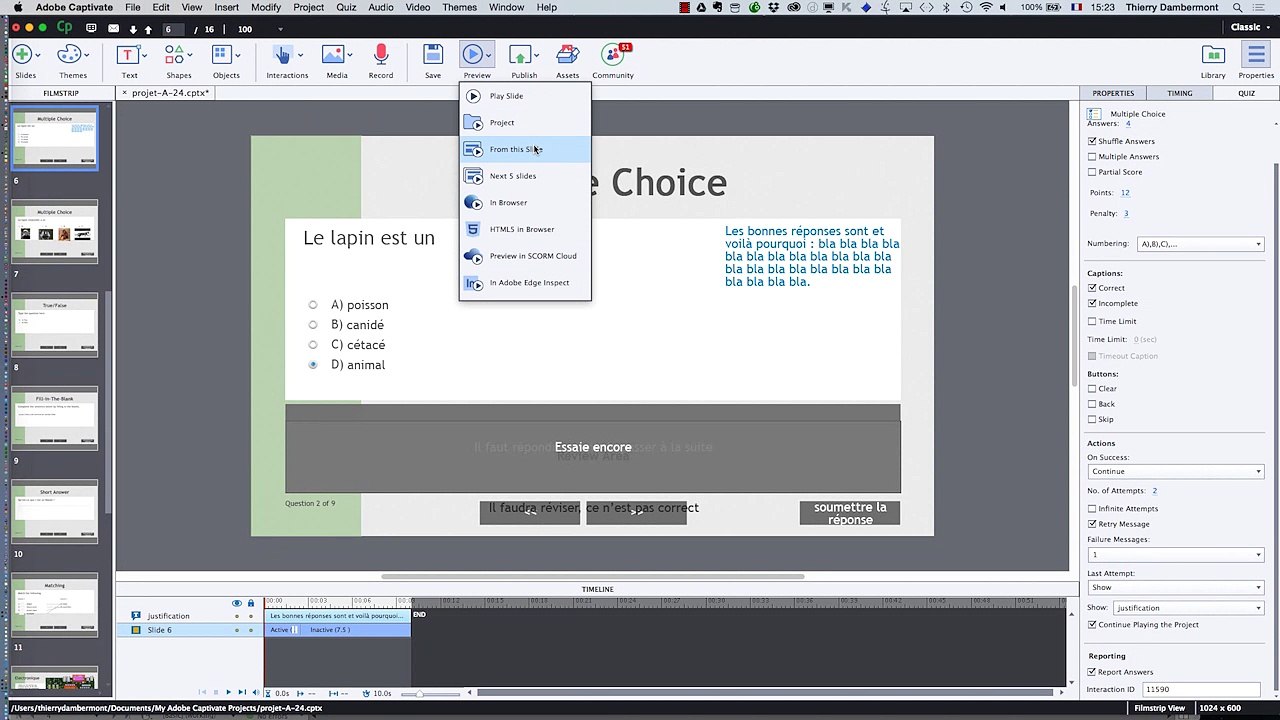Screen dimensions: 1280x720
Task: Open the Themes tool
Action: [69, 55]
